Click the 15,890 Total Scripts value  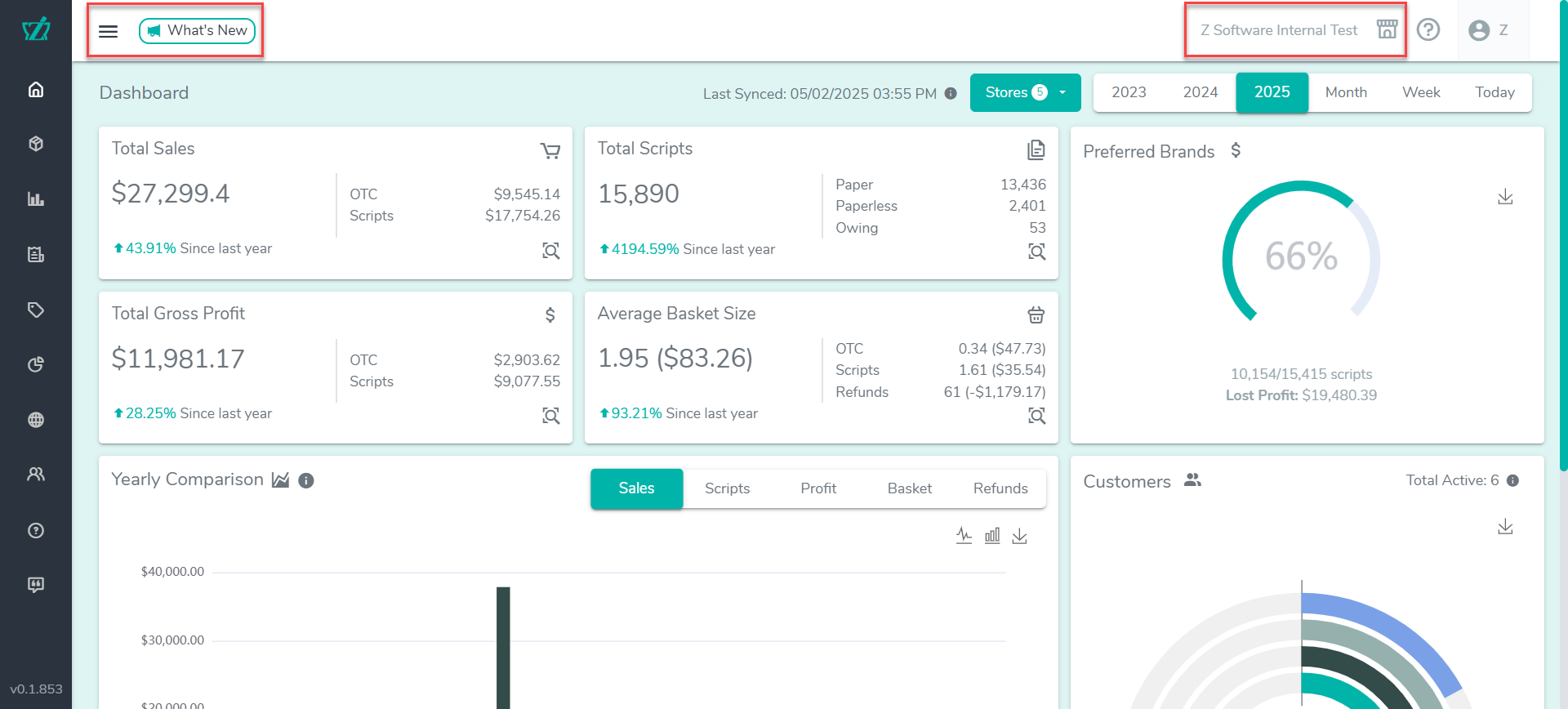[639, 194]
